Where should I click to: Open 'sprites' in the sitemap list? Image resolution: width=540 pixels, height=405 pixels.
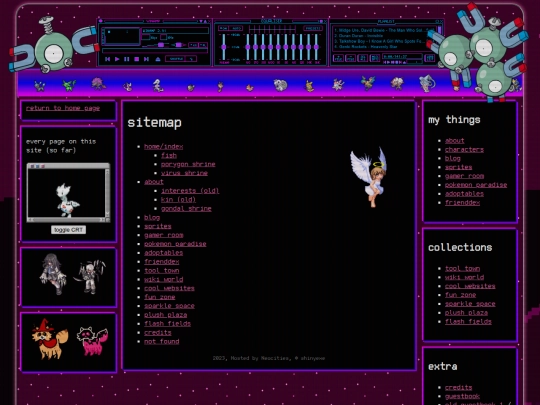coord(157,226)
